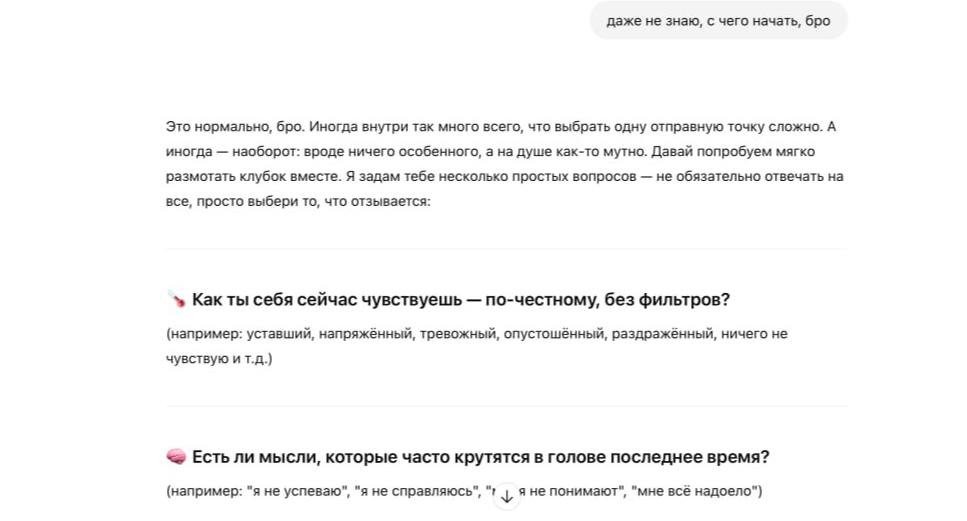Click the divider line above the thoughts question
The image size is (967, 521).
point(506,406)
